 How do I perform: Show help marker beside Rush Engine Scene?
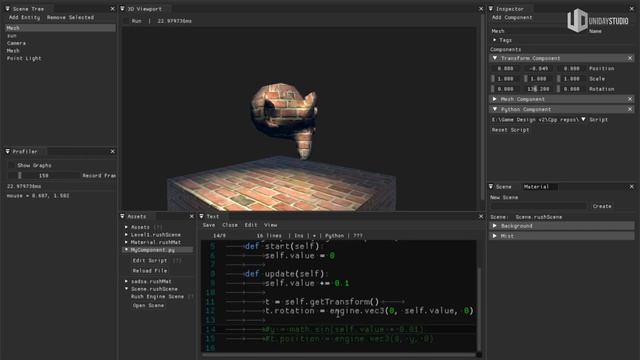tap(191, 297)
